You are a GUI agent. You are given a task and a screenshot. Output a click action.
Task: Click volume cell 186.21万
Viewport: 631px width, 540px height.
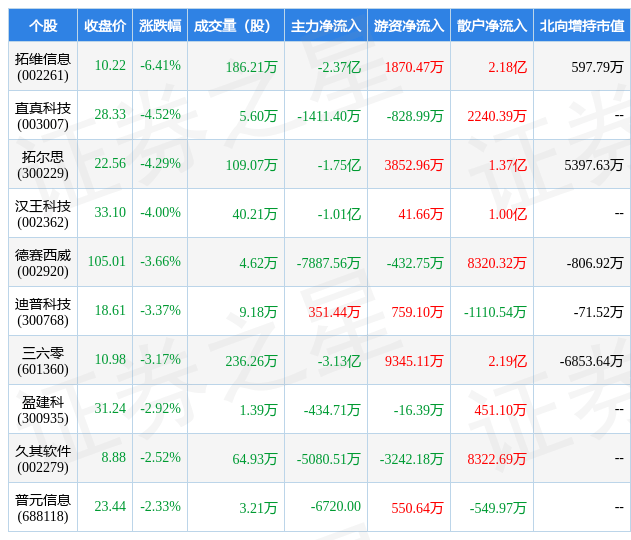252,67
